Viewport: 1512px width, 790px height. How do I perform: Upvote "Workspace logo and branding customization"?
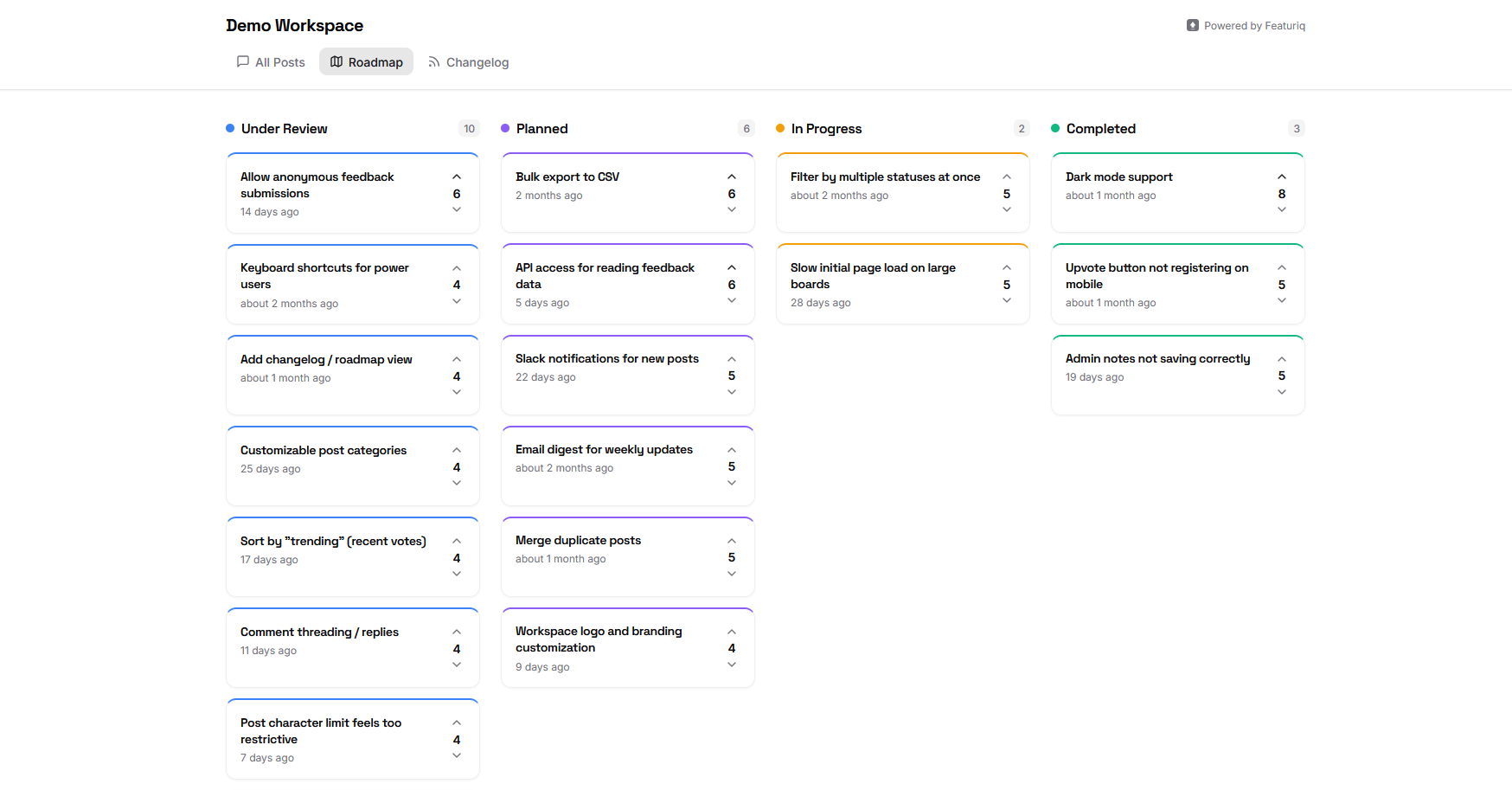click(732, 632)
